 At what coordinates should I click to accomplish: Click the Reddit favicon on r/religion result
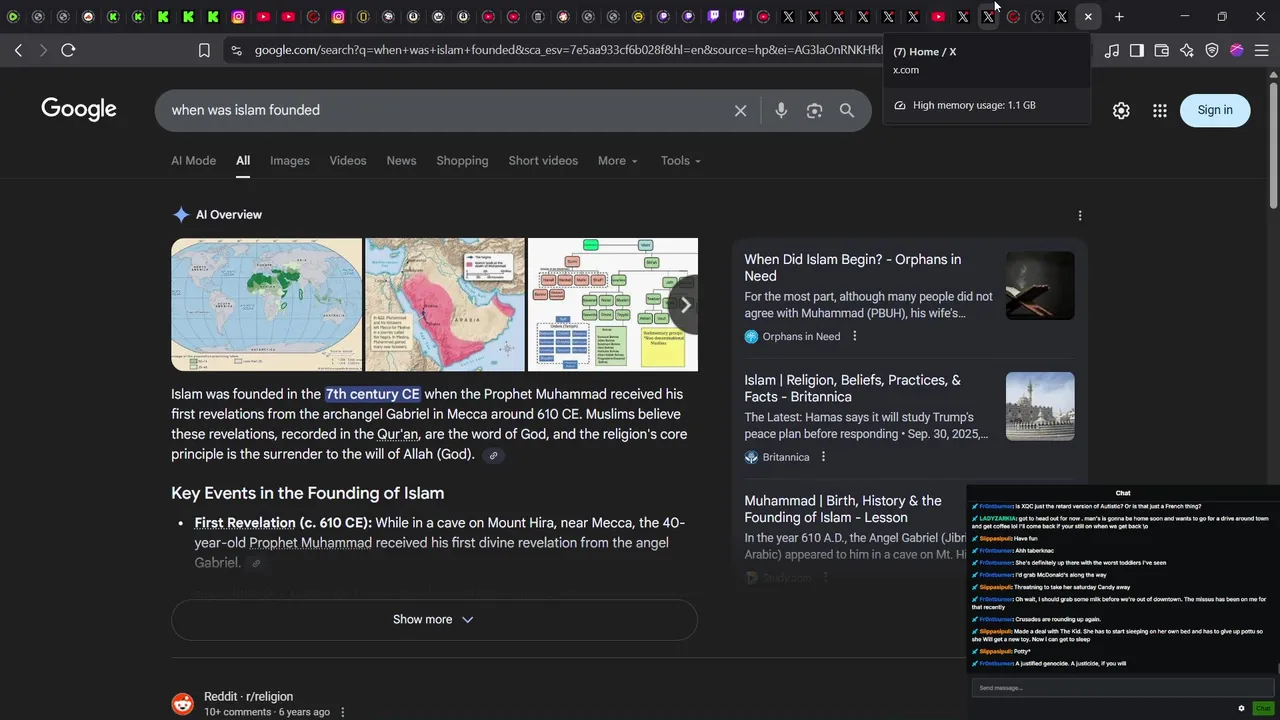[183, 704]
